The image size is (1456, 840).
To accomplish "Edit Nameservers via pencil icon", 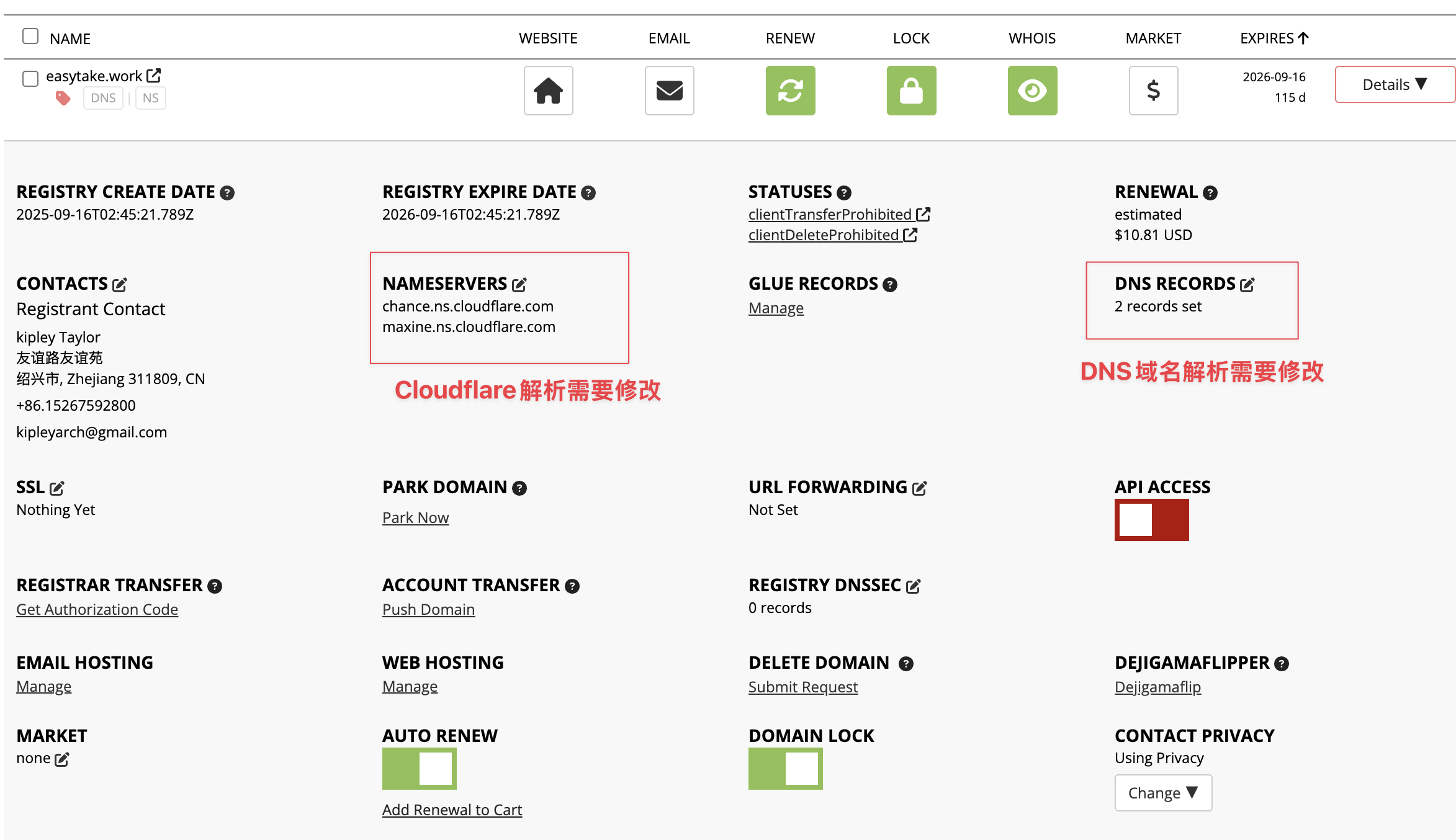I will coord(519,285).
